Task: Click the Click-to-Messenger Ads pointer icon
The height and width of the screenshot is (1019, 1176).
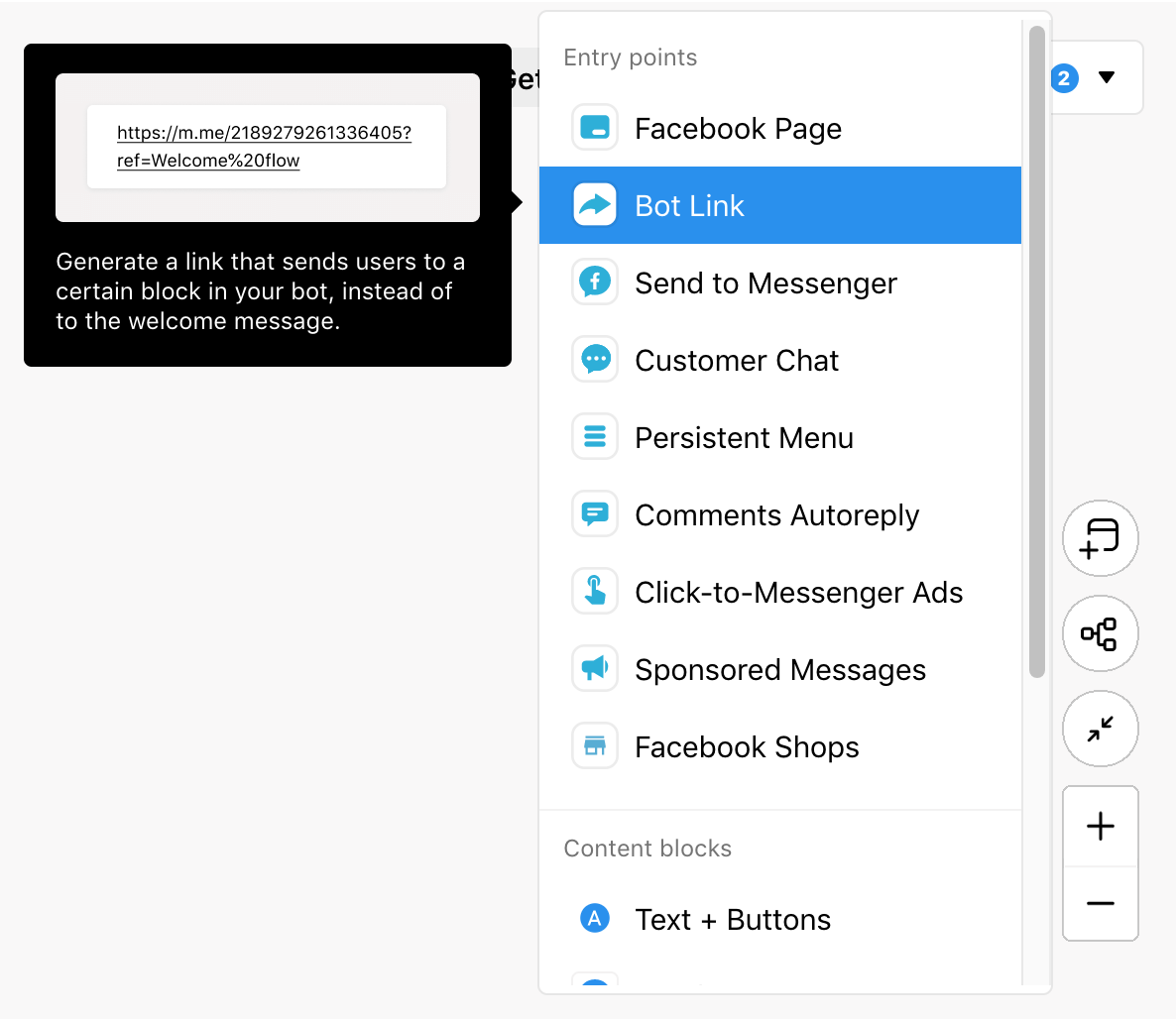Action: click(x=595, y=591)
